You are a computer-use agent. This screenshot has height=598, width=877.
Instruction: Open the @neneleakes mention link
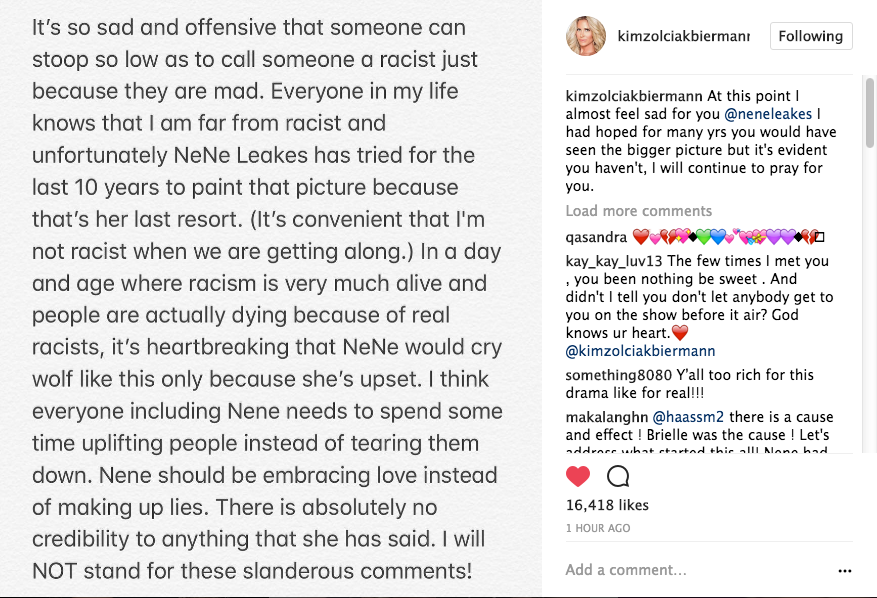[768, 114]
